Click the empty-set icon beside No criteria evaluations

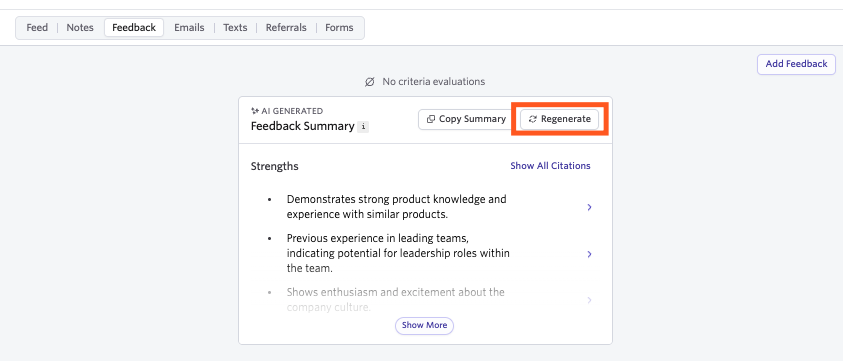point(369,82)
